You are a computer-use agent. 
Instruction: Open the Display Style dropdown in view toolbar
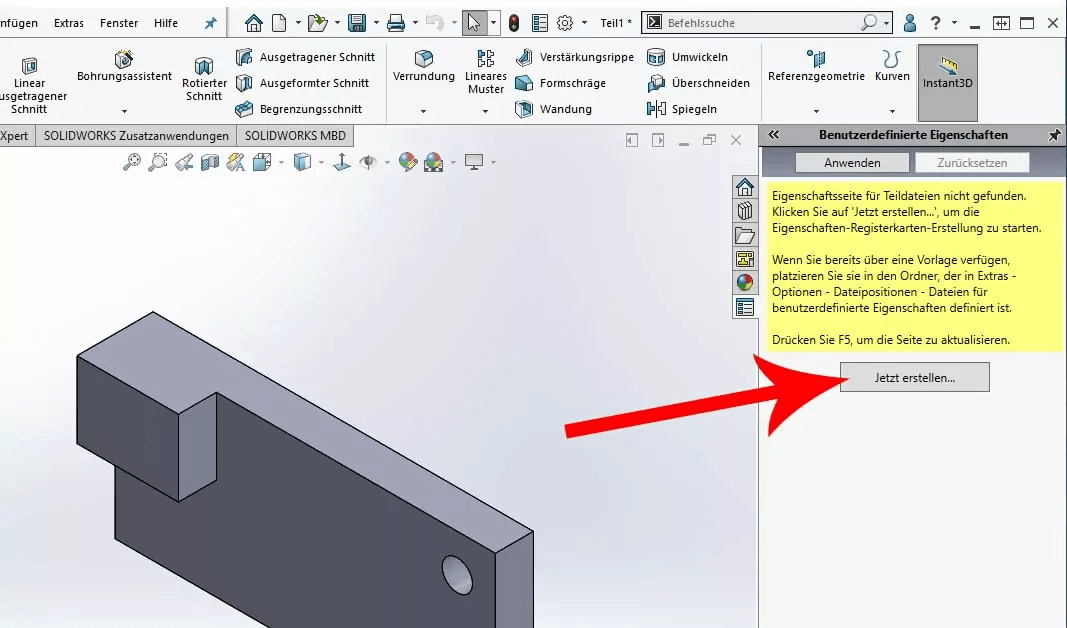coord(320,163)
